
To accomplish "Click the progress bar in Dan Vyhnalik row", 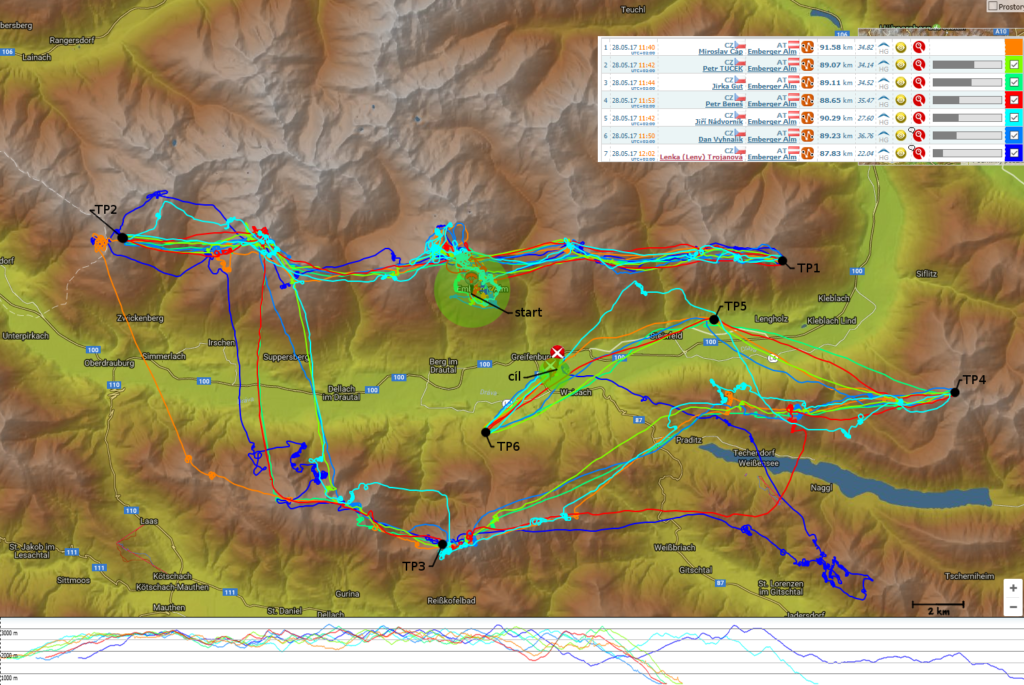I will tap(967, 135).
